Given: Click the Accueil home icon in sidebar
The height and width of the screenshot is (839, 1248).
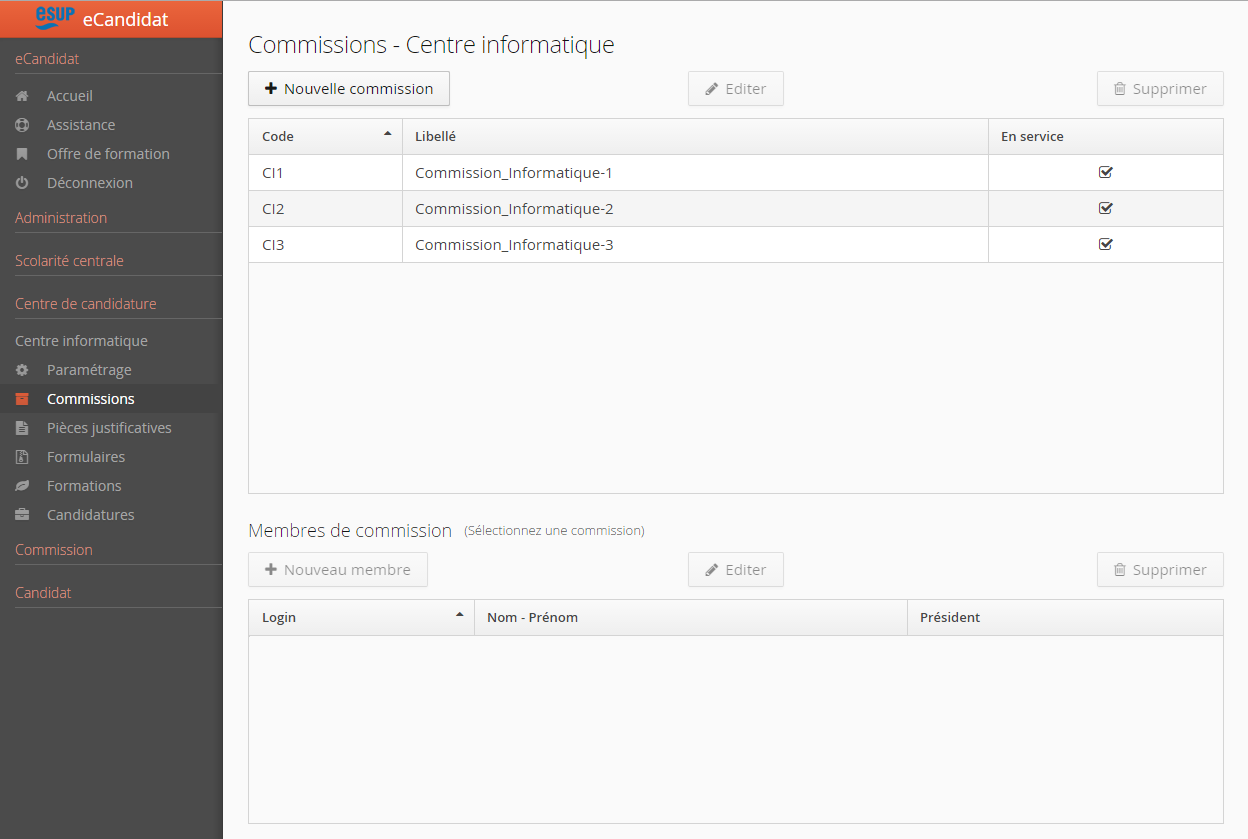Looking at the screenshot, I should click(x=22, y=96).
